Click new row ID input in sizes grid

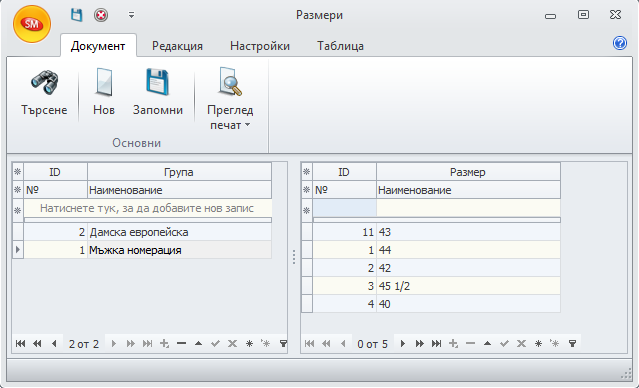pos(344,208)
